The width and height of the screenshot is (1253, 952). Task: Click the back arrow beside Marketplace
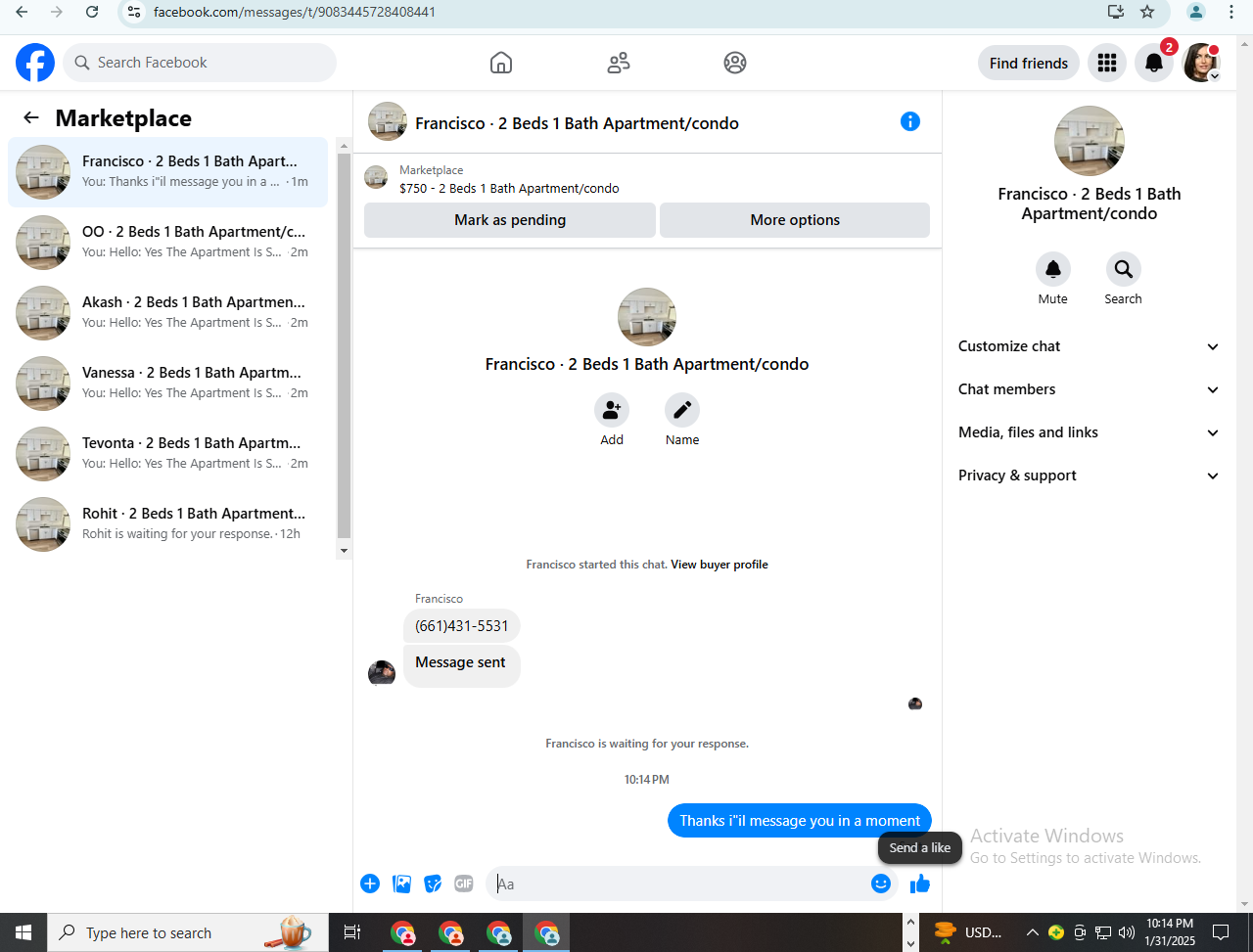pyautogui.click(x=31, y=117)
